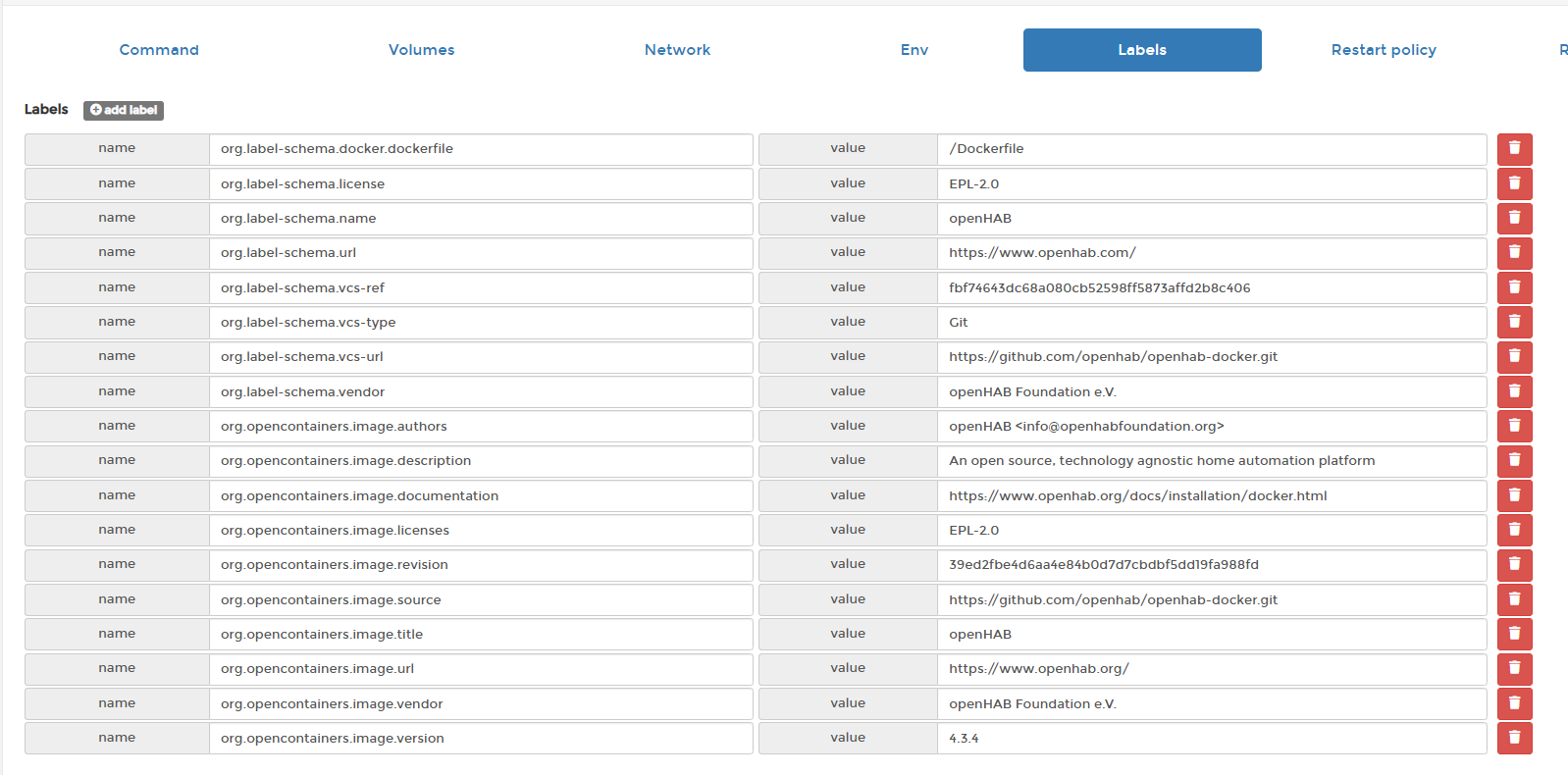
Task: Click the home automation description value field
Action: [x=1212, y=461]
